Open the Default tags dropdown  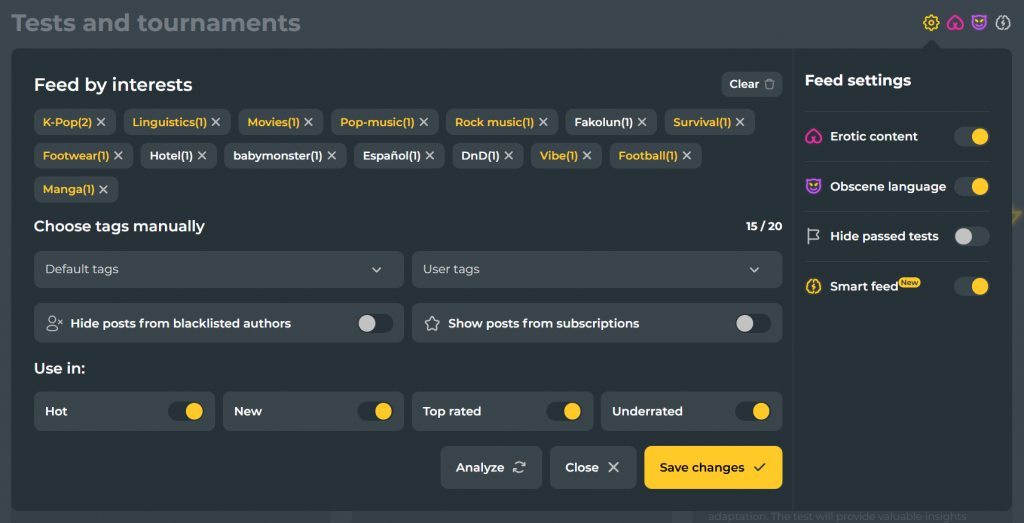coord(218,270)
